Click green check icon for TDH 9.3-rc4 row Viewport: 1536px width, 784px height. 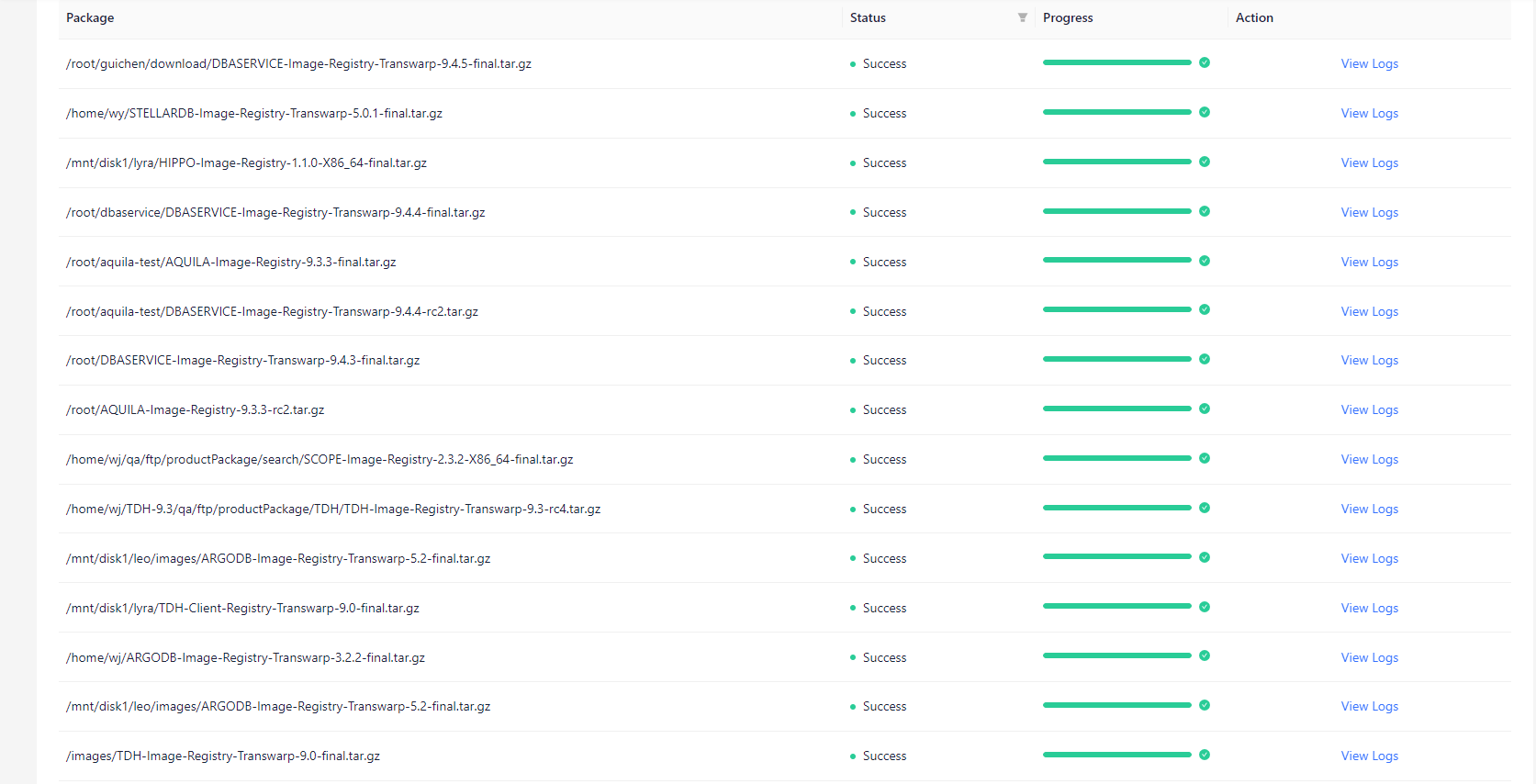pos(1205,508)
